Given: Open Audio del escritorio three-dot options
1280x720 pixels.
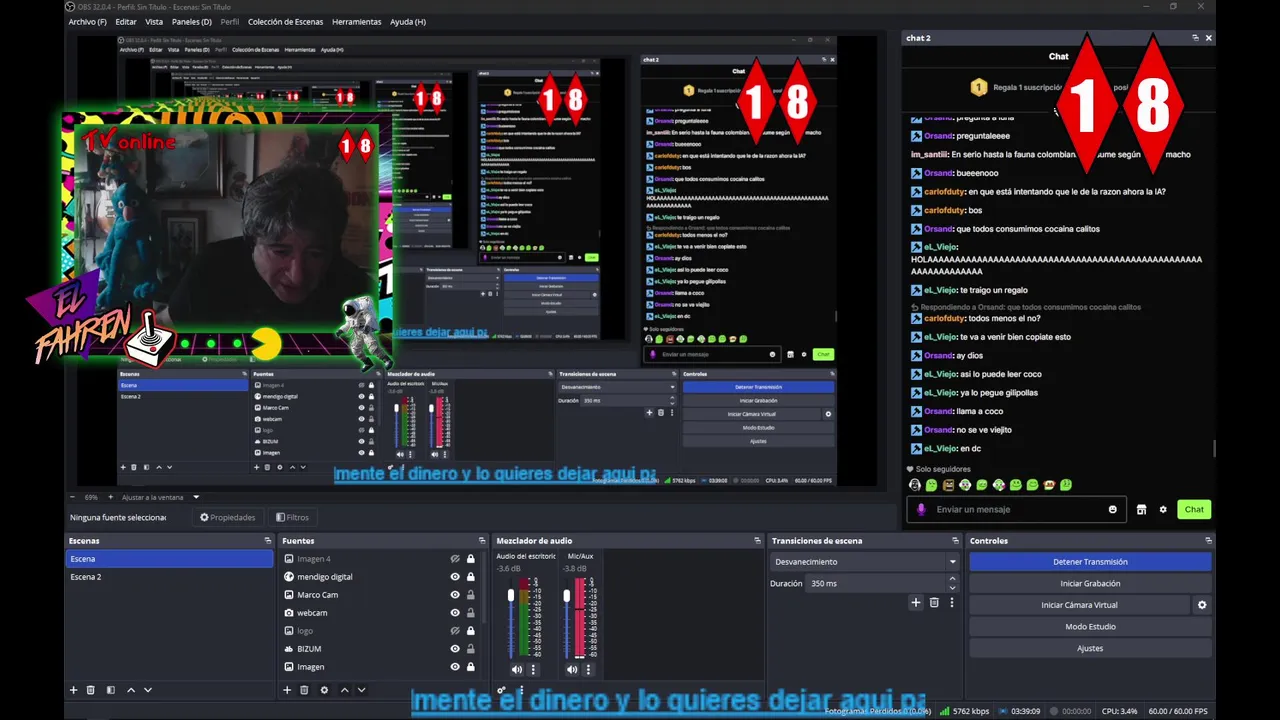Looking at the screenshot, I should [x=533, y=670].
